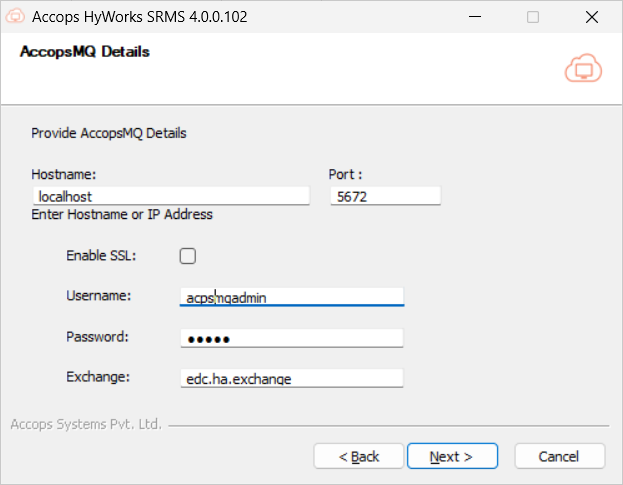Click the "Password:" label text
Image resolution: width=623 pixels, height=485 pixels.
[x=97, y=336]
